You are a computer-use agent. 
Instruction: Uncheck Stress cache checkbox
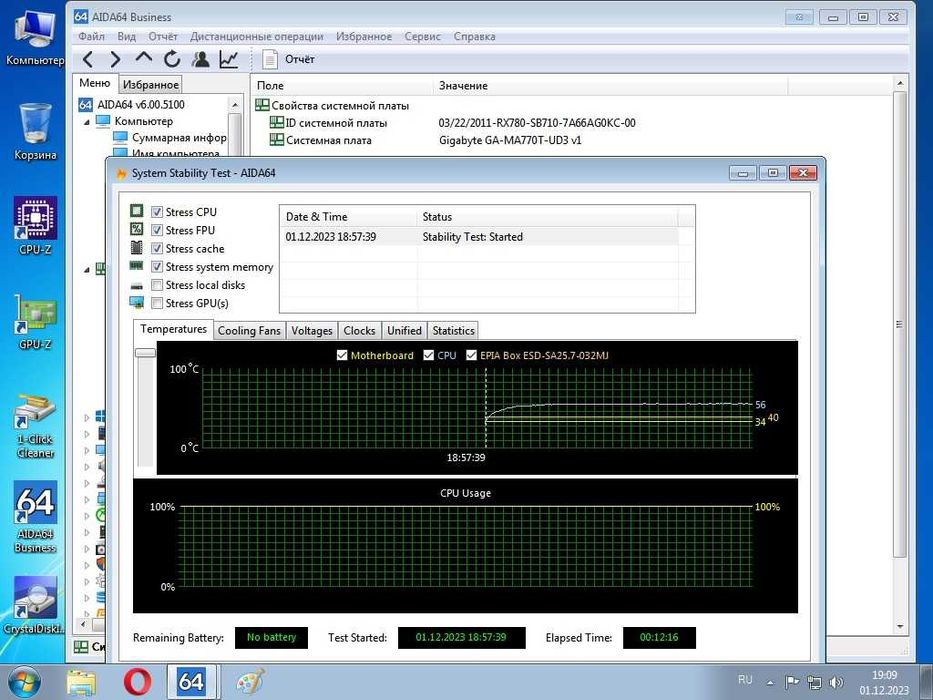click(157, 248)
